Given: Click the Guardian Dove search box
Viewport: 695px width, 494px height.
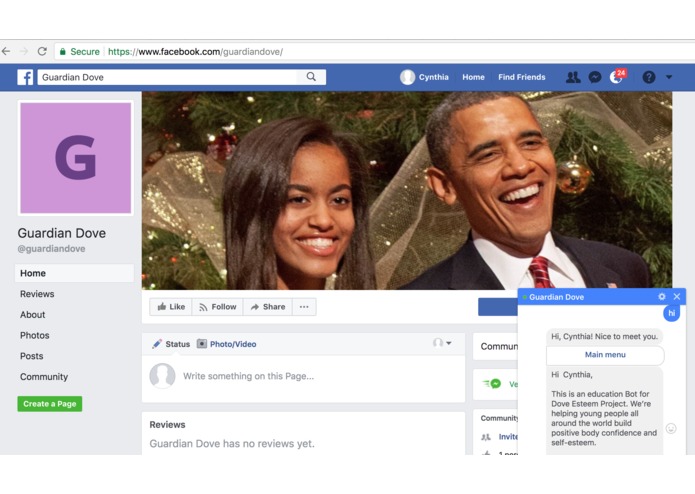Looking at the screenshot, I should pos(168,77).
